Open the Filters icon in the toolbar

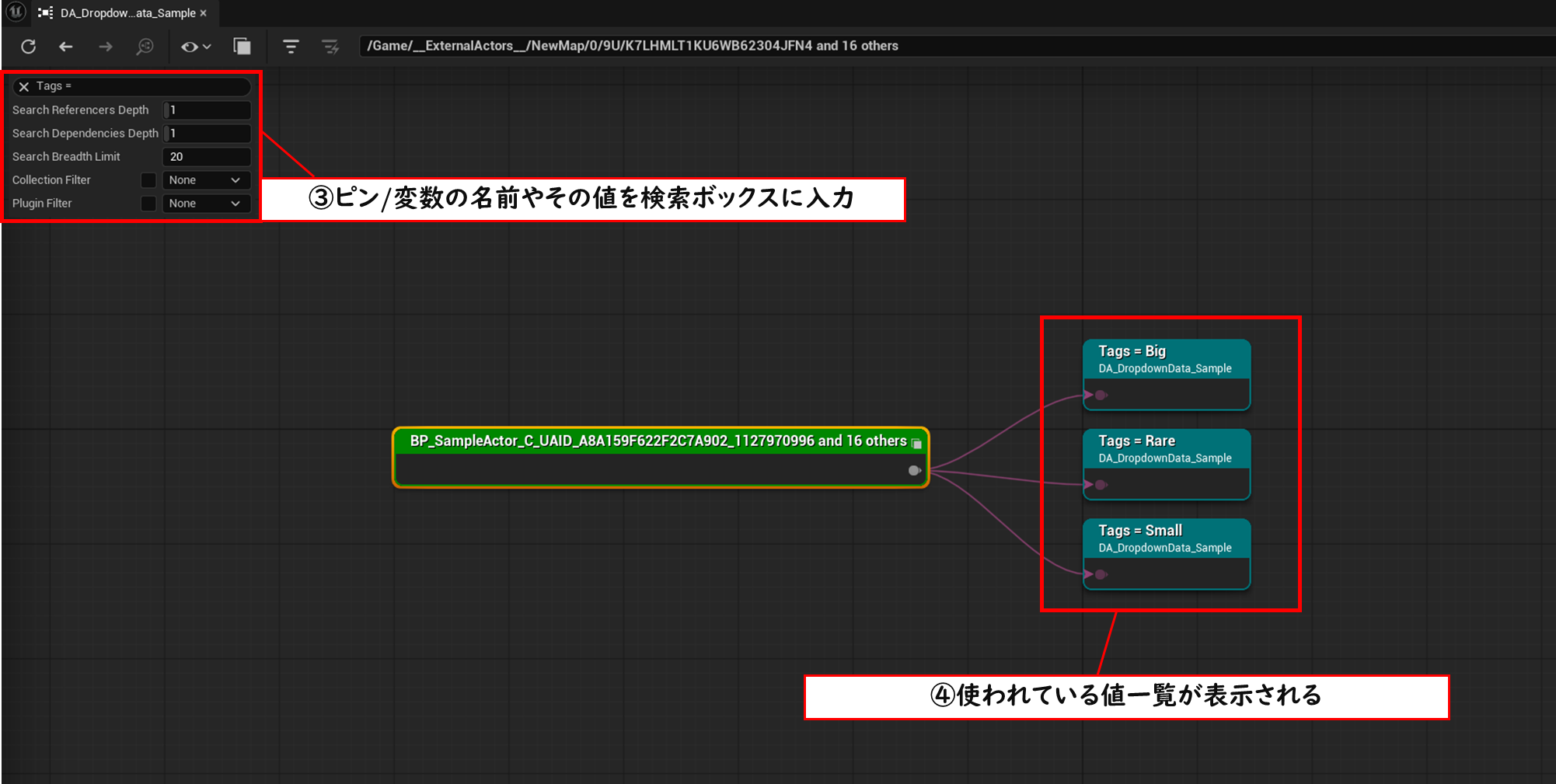click(x=291, y=47)
